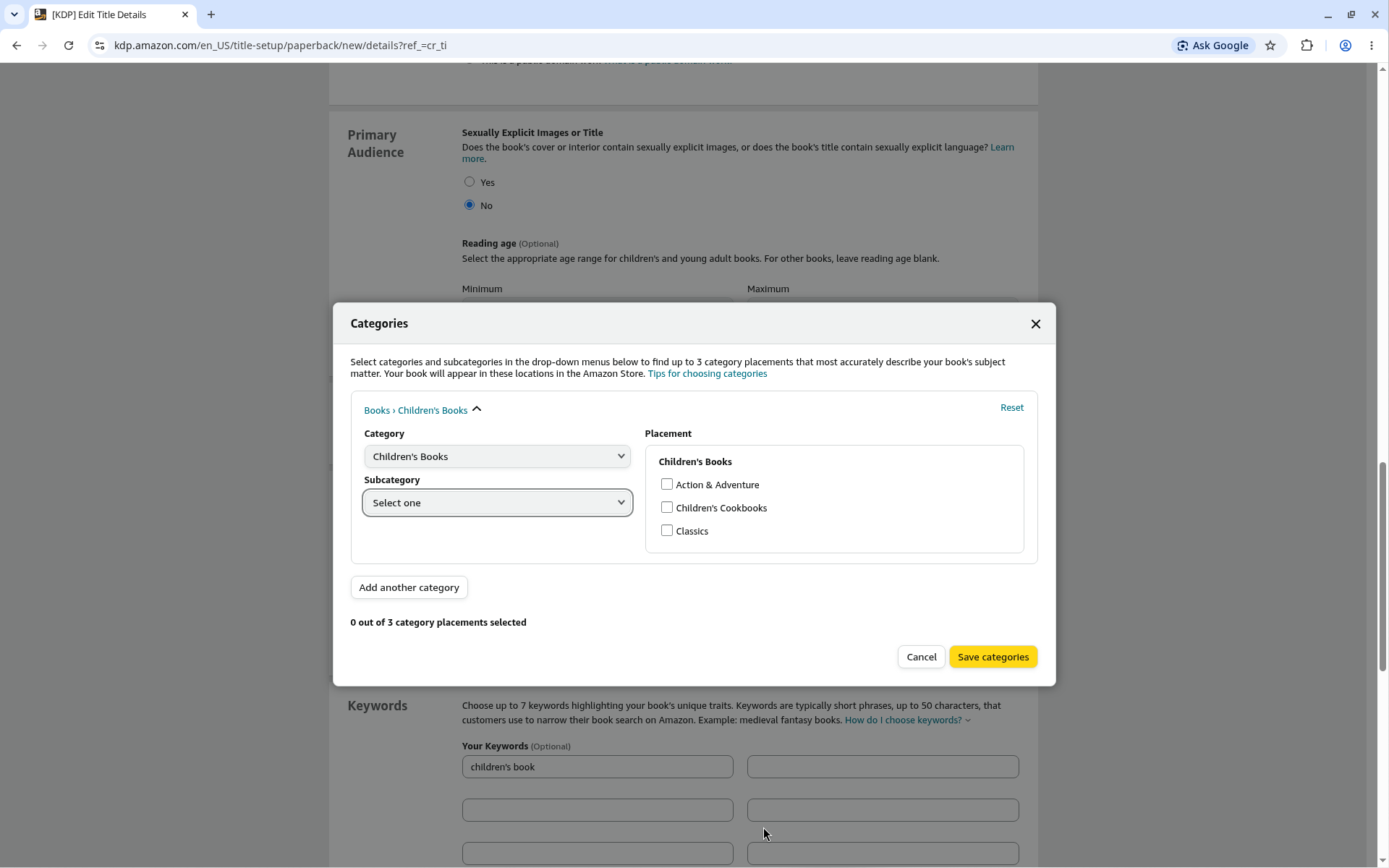Go back to previous page

coord(17,46)
